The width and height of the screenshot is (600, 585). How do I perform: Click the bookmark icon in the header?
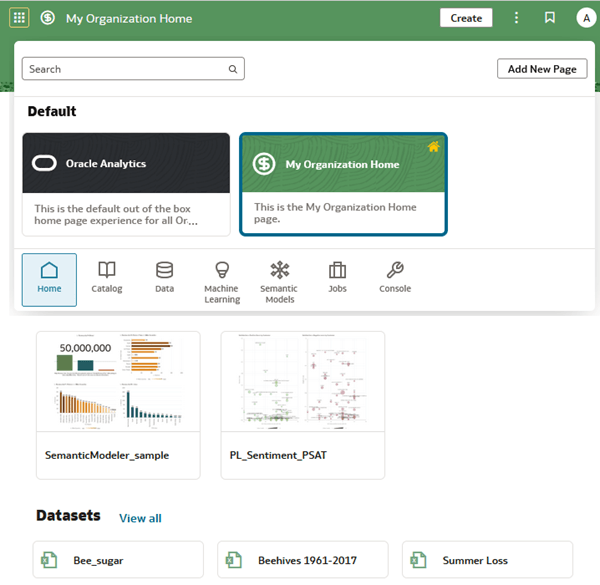[x=549, y=18]
